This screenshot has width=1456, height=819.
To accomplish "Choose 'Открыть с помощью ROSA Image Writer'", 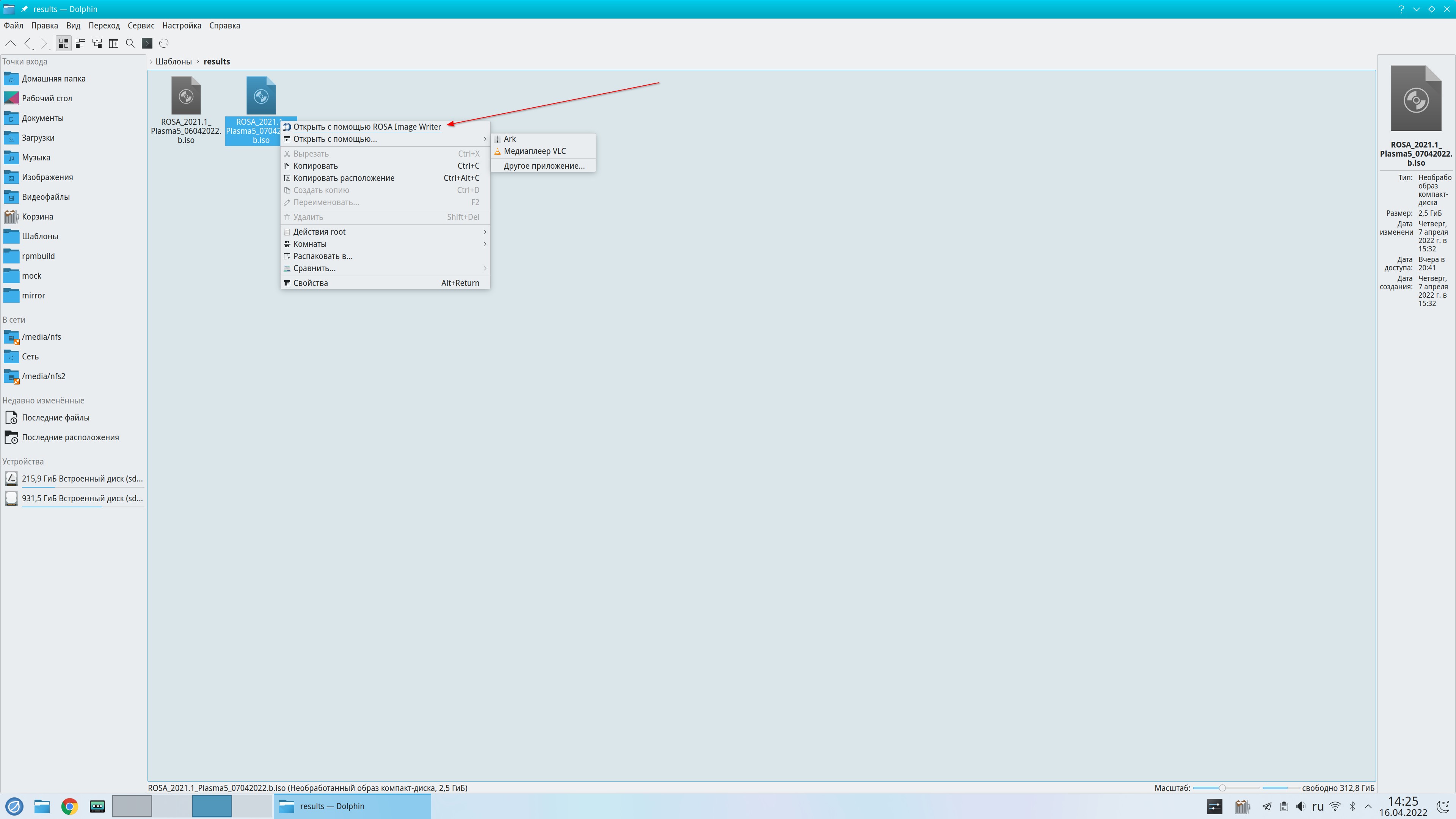I will (366, 127).
